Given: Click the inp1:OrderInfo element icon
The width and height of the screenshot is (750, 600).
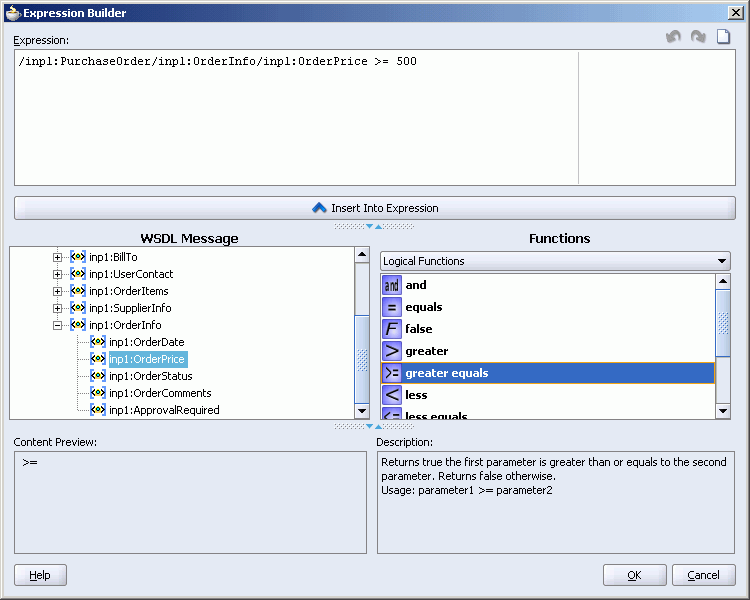Looking at the screenshot, I should pyautogui.click(x=78, y=325).
